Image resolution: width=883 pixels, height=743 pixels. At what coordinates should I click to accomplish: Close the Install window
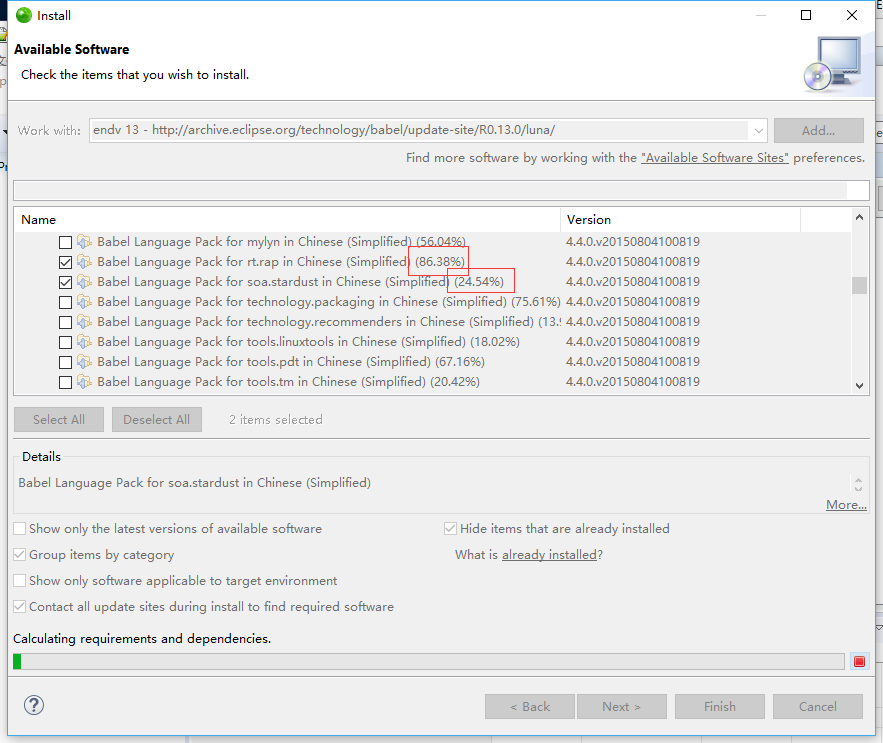pyautogui.click(x=852, y=15)
